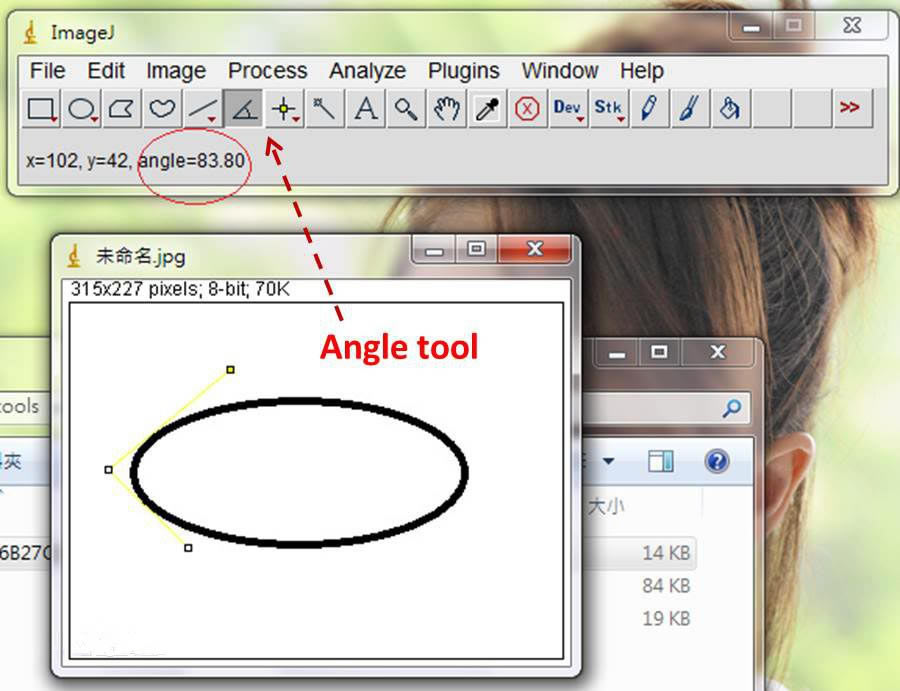This screenshot has height=691, width=900.
Task: Minimize the 未命名.jpg image window
Action: [434, 250]
